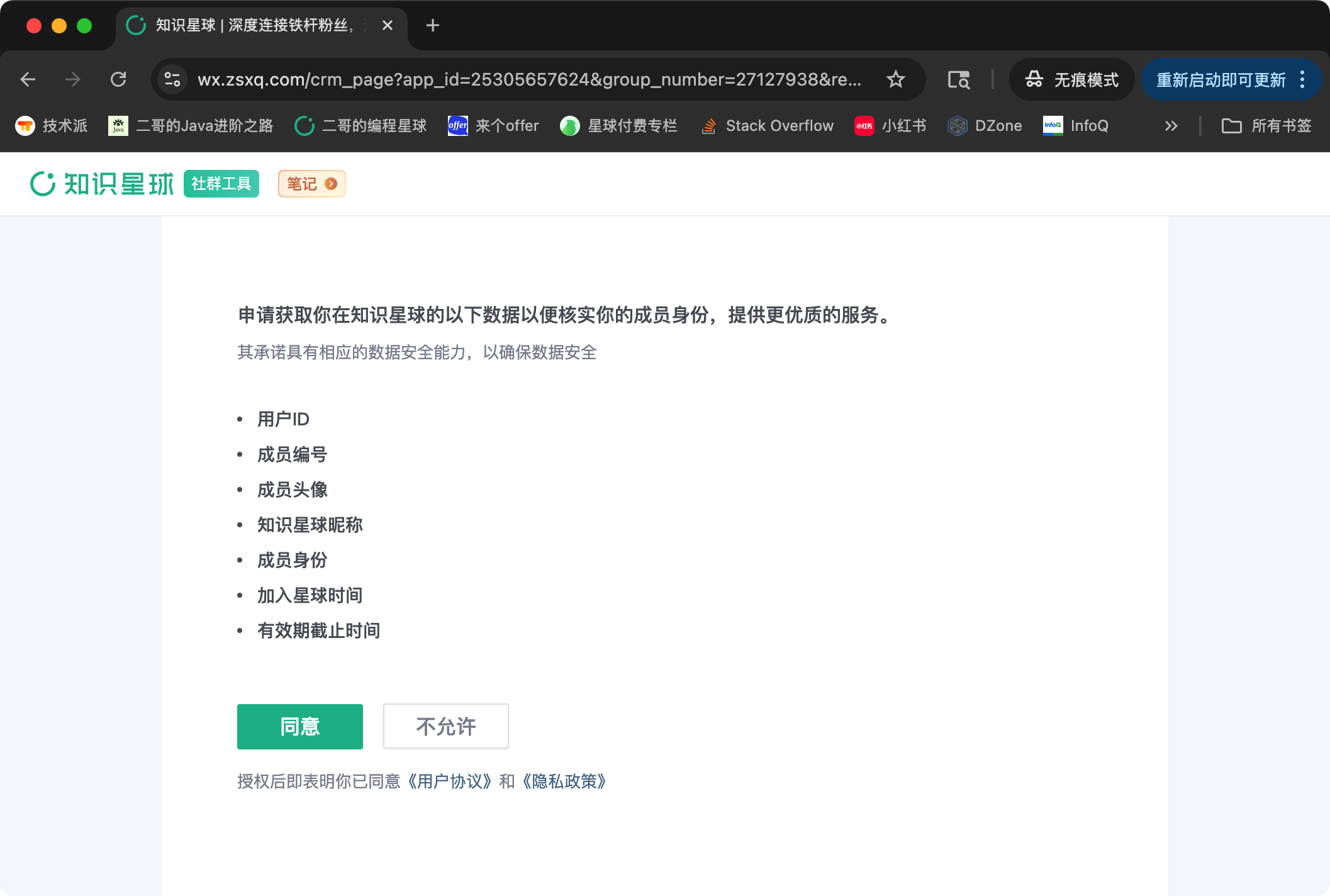This screenshot has width=1330, height=896.
Task: Click the 知识星球 logo icon
Action: (x=42, y=183)
